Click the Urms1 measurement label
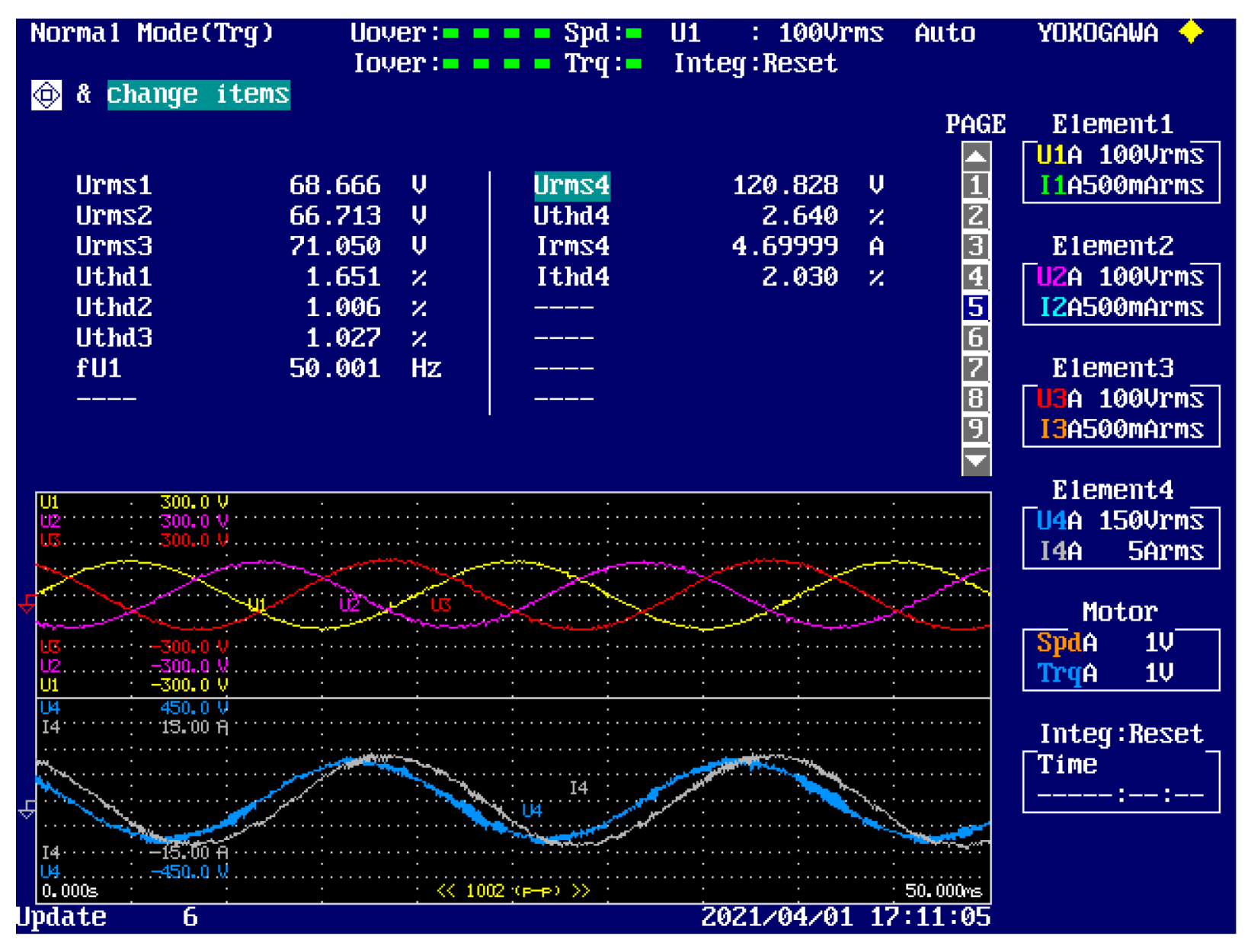Screen dimensions: 1251x952 [x=114, y=186]
